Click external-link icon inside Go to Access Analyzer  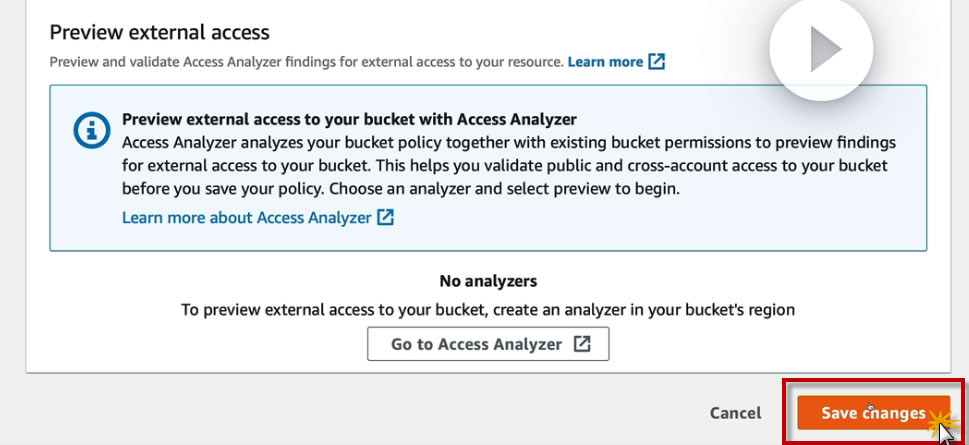click(x=582, y=344)
